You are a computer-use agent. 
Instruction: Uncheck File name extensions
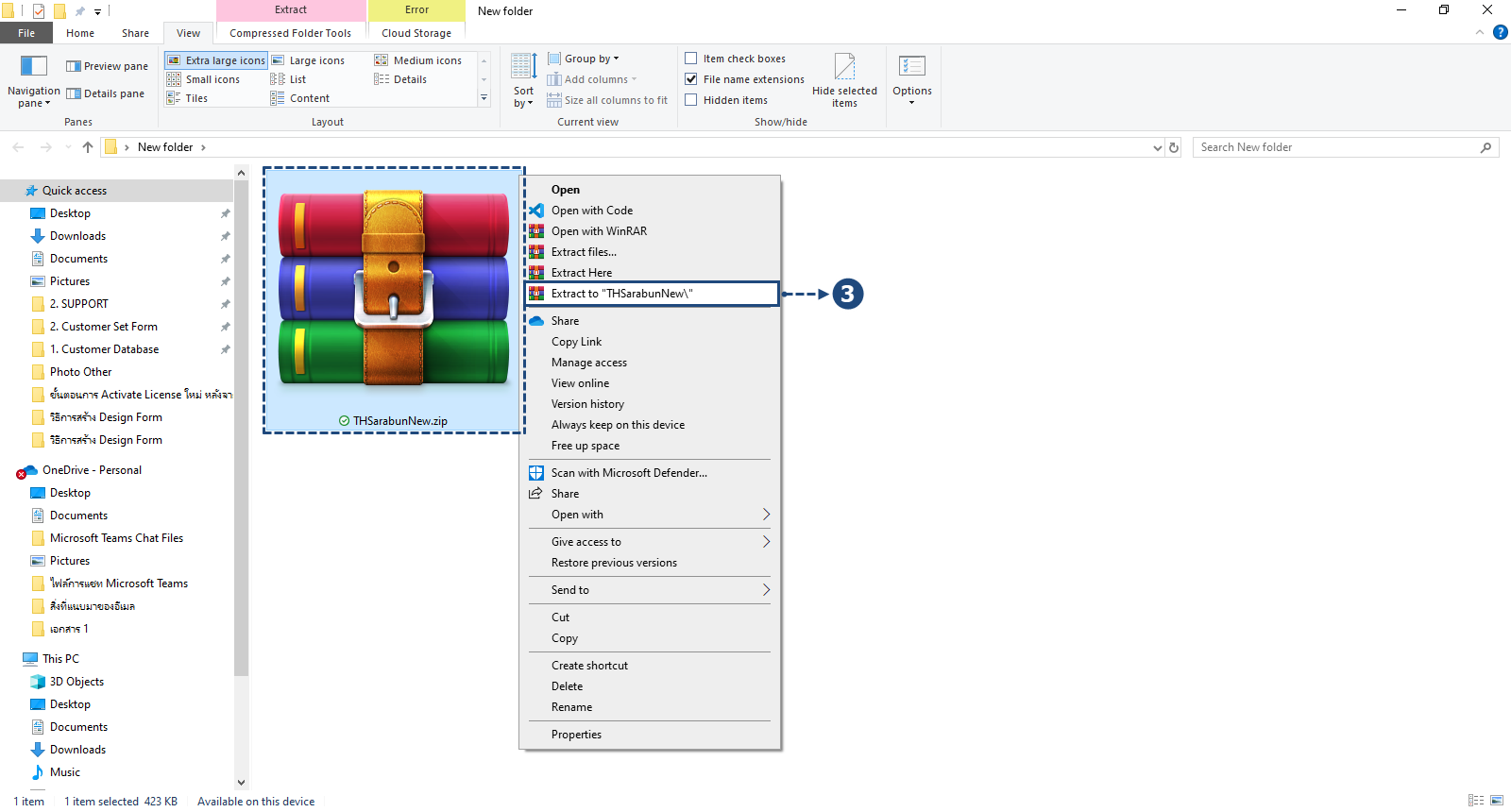pos(691,79)
